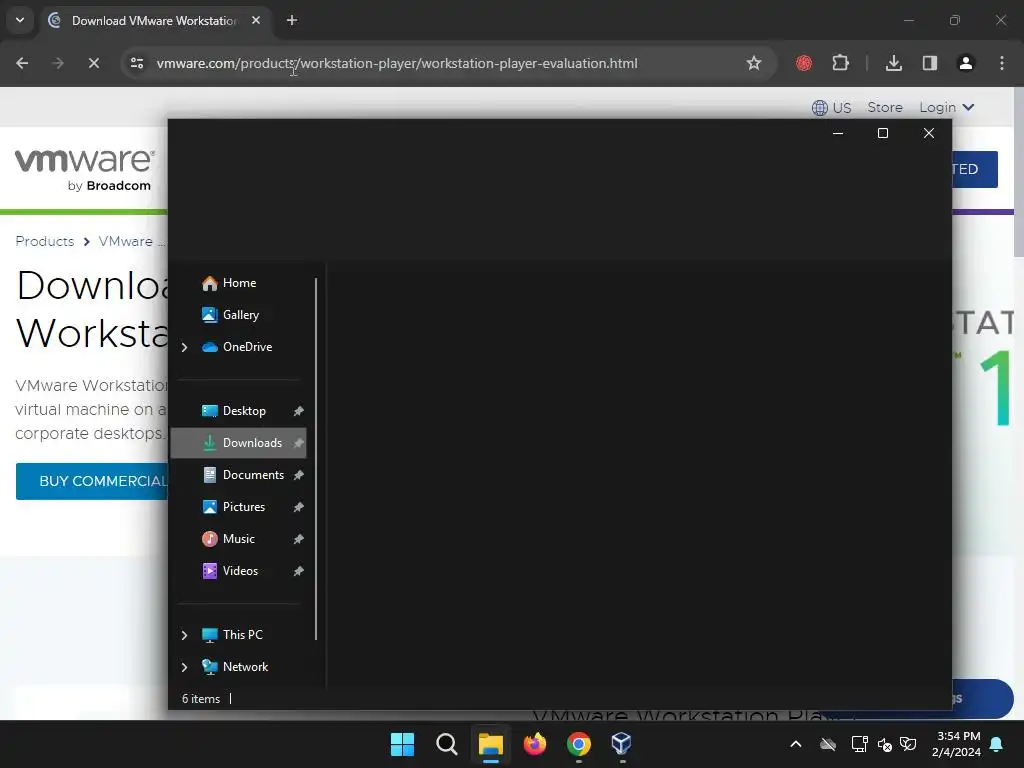Viewport: 1024px width, 768px height.
Task: Click the pin icon beside Music
Action: 298,539
